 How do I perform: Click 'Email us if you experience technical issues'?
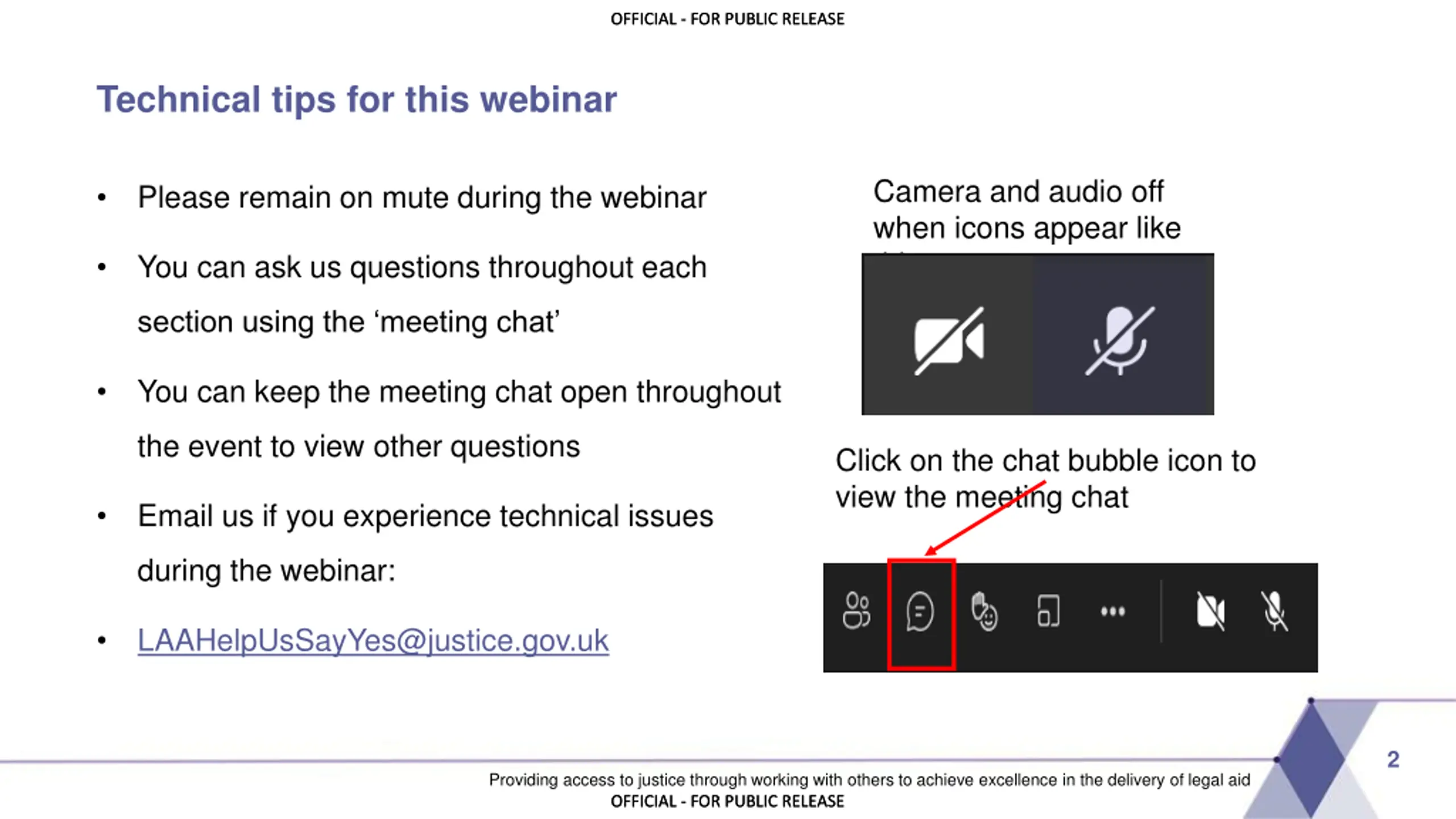(x=425, y=516)
